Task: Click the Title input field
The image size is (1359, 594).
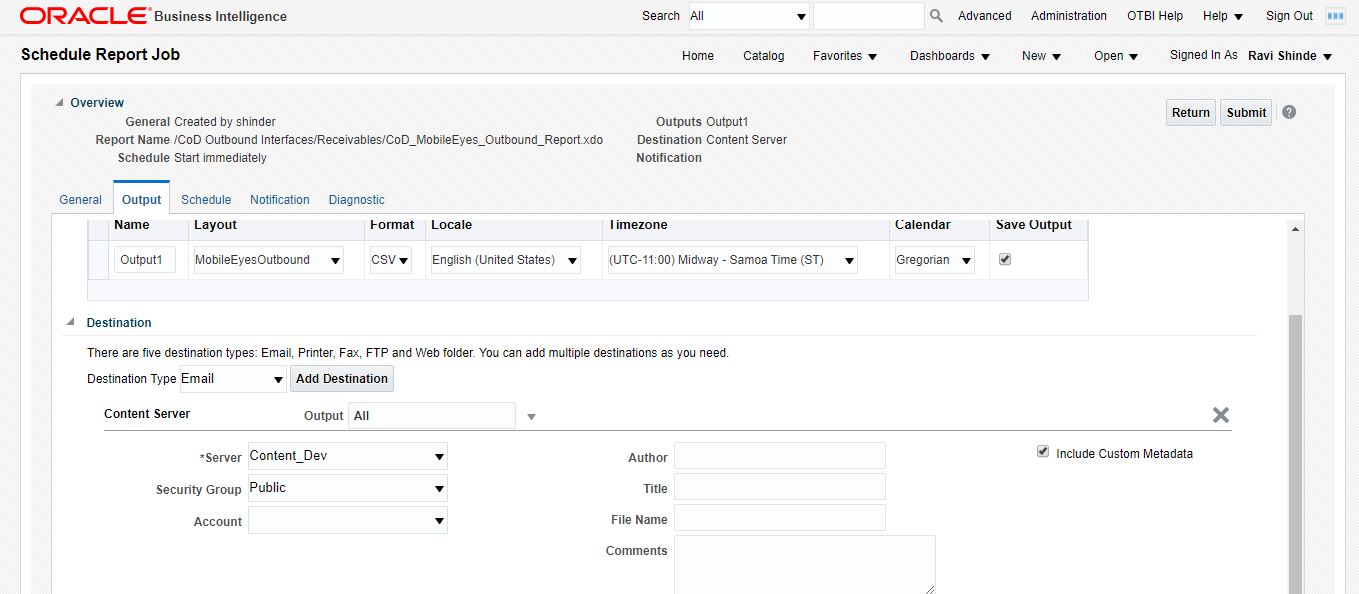Action: (x=780, y=487)
